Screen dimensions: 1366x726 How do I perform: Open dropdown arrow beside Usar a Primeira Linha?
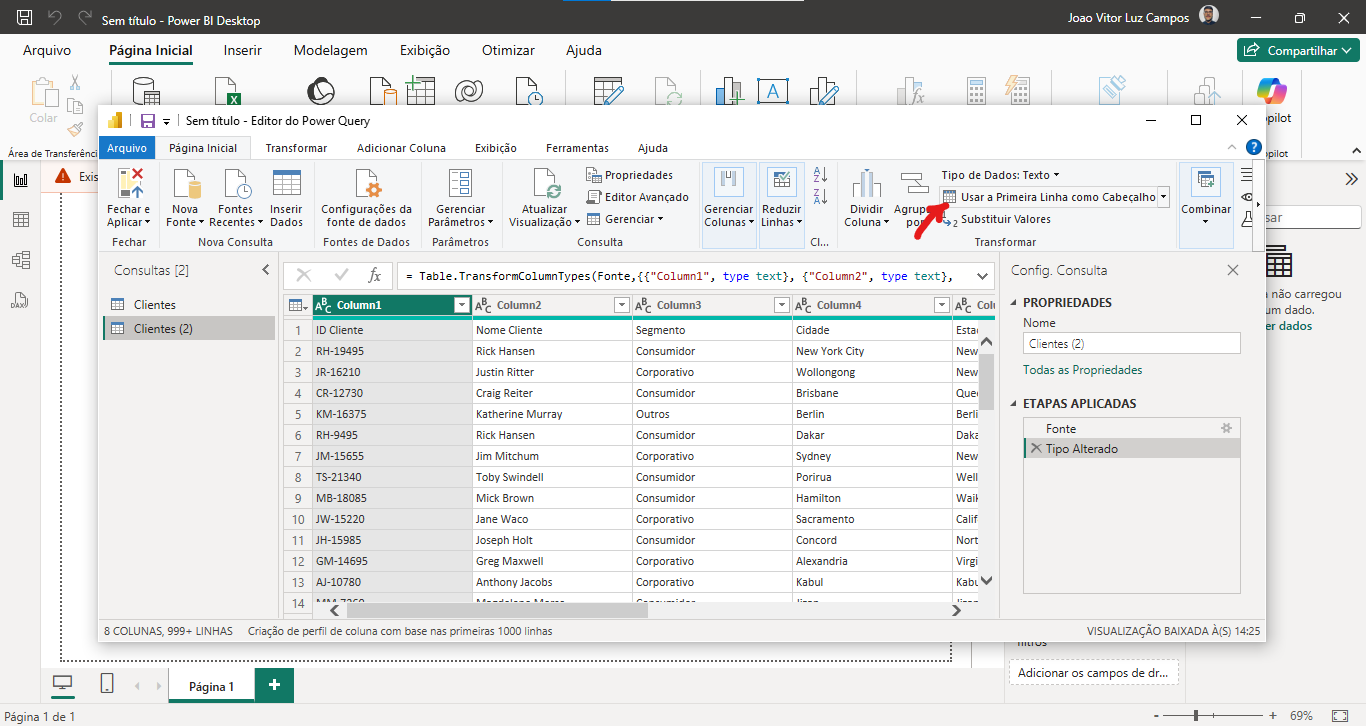[x=1164, y=197]
